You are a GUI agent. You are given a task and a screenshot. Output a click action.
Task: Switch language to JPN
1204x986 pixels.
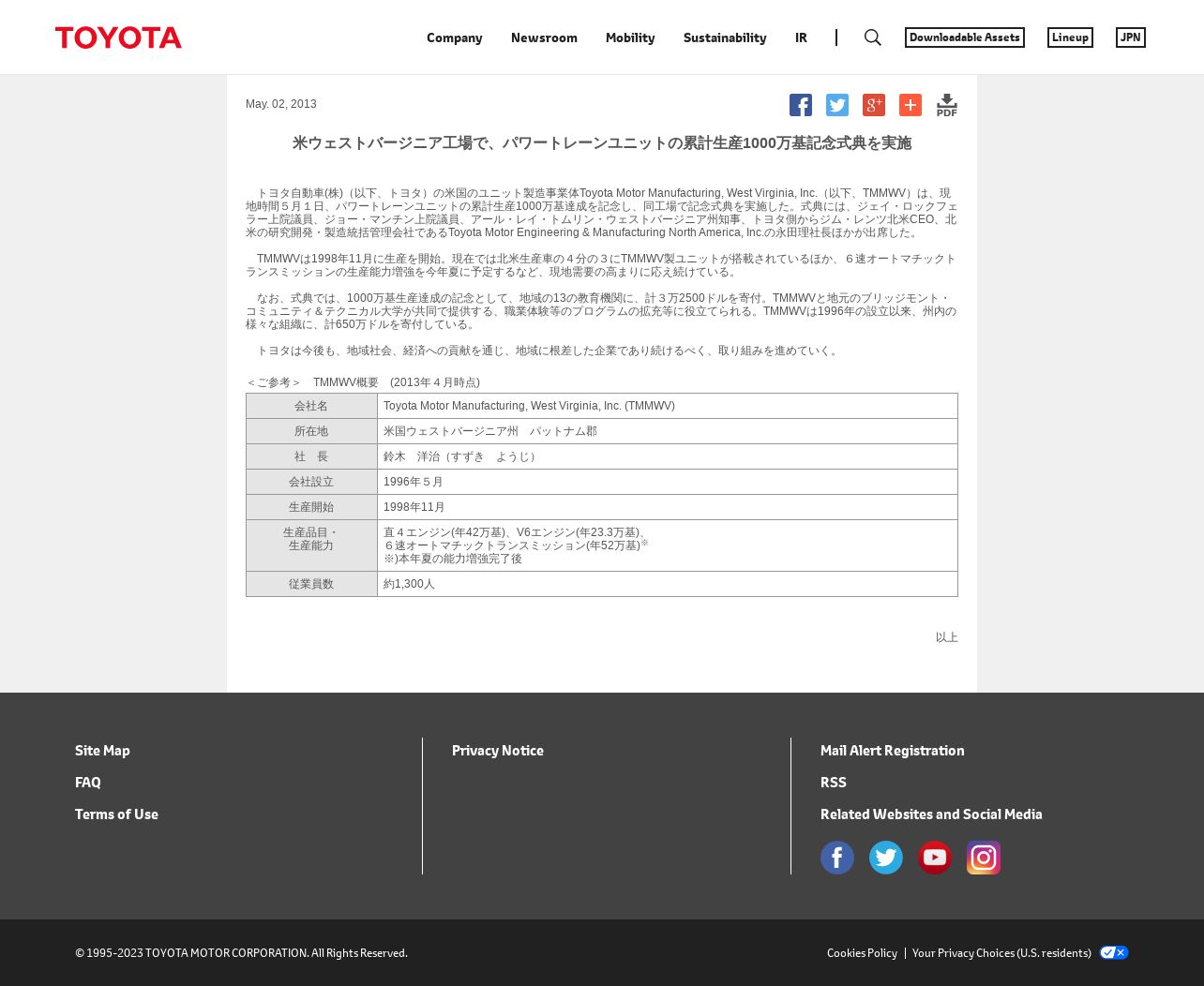coord(1131,37)
